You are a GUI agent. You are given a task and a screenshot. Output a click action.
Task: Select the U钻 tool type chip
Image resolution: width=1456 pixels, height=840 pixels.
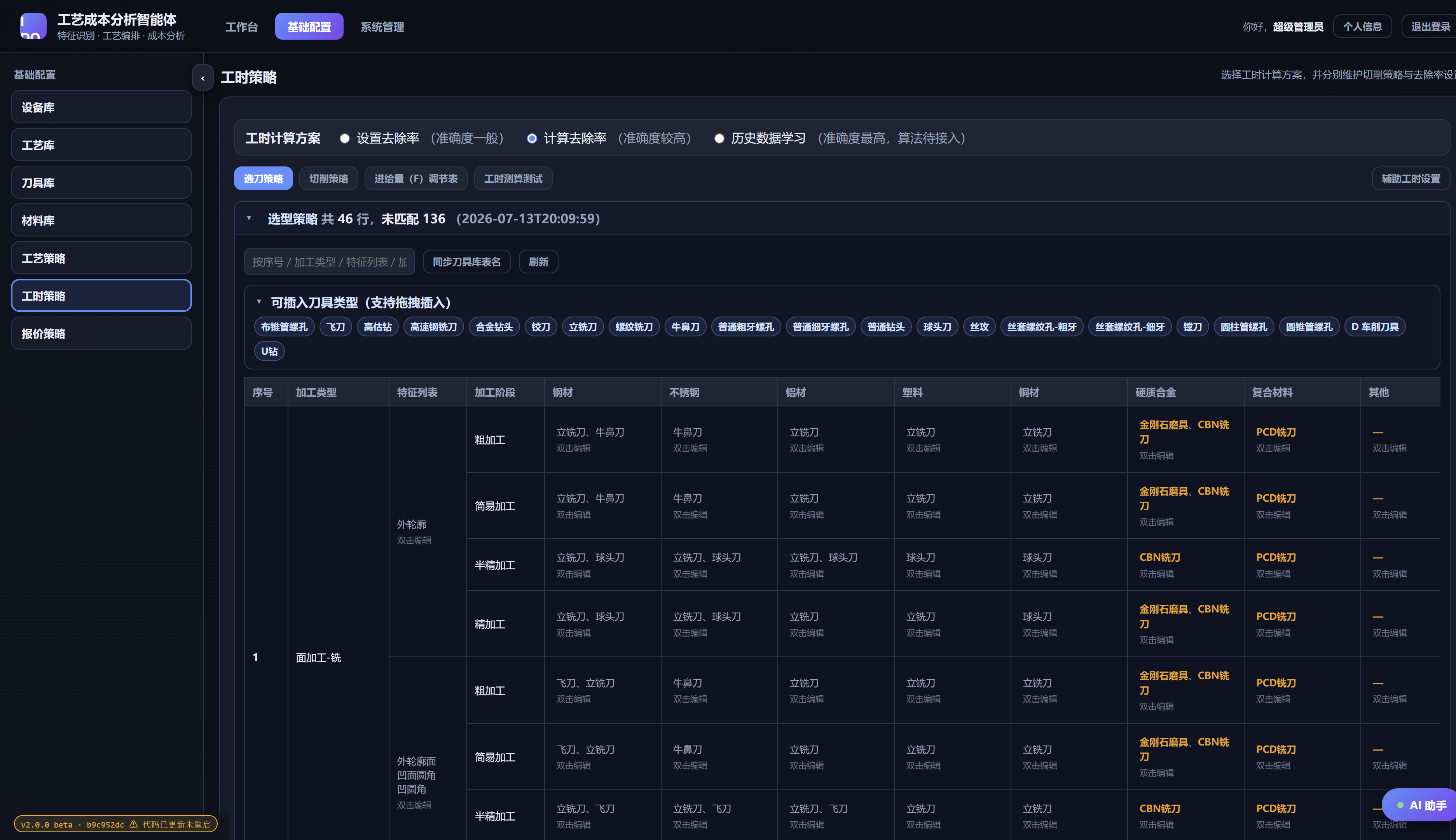point(269,351)
